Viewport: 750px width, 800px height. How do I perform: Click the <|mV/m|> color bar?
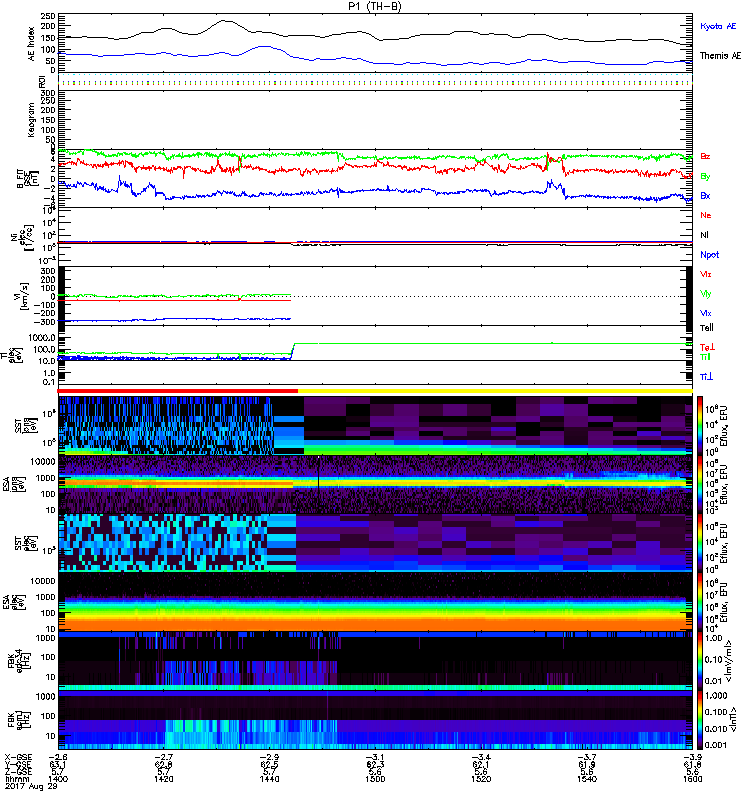pyautogui.click(x=700, y=661)
